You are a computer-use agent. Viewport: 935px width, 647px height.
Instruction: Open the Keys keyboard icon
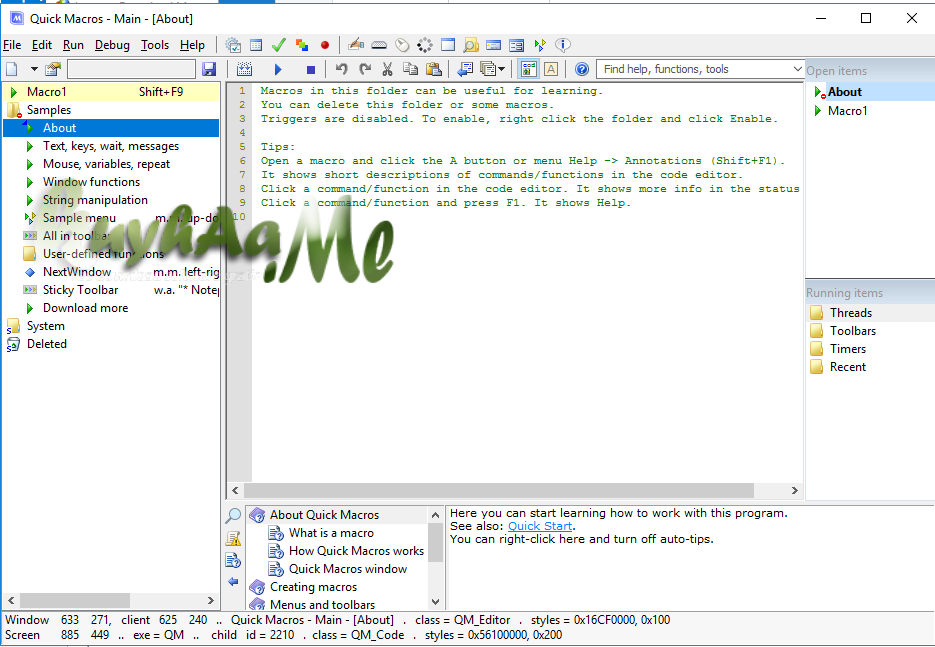tap(379, 45)
